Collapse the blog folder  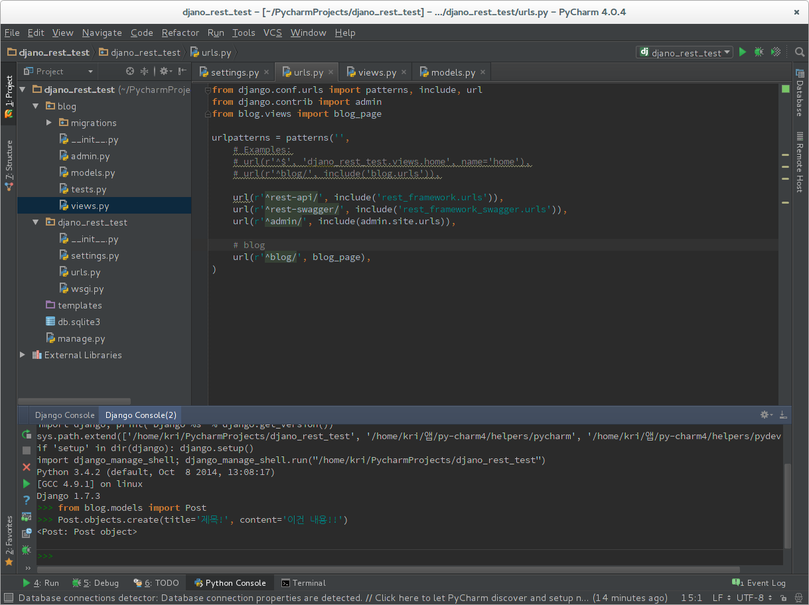point(35,106)
